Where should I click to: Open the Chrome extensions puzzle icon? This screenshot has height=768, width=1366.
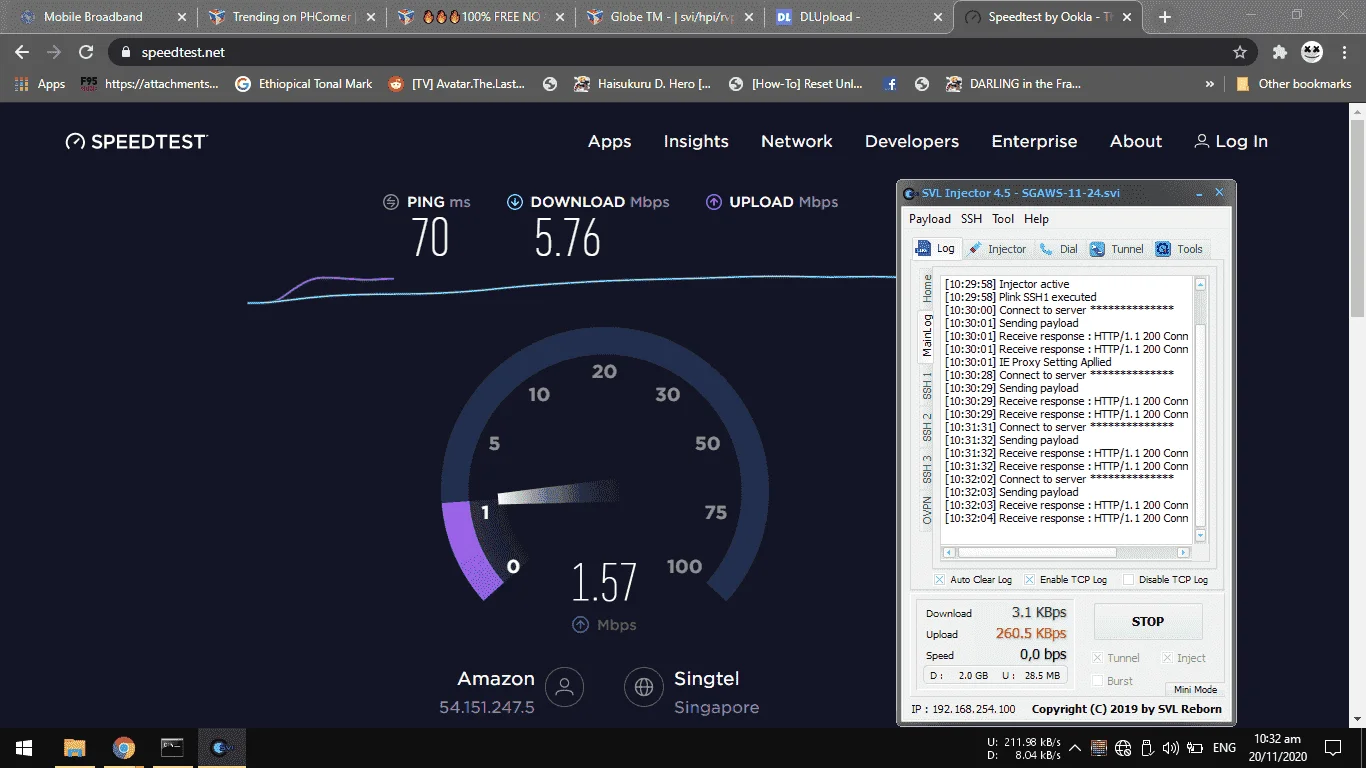[x=1279, y=52]
